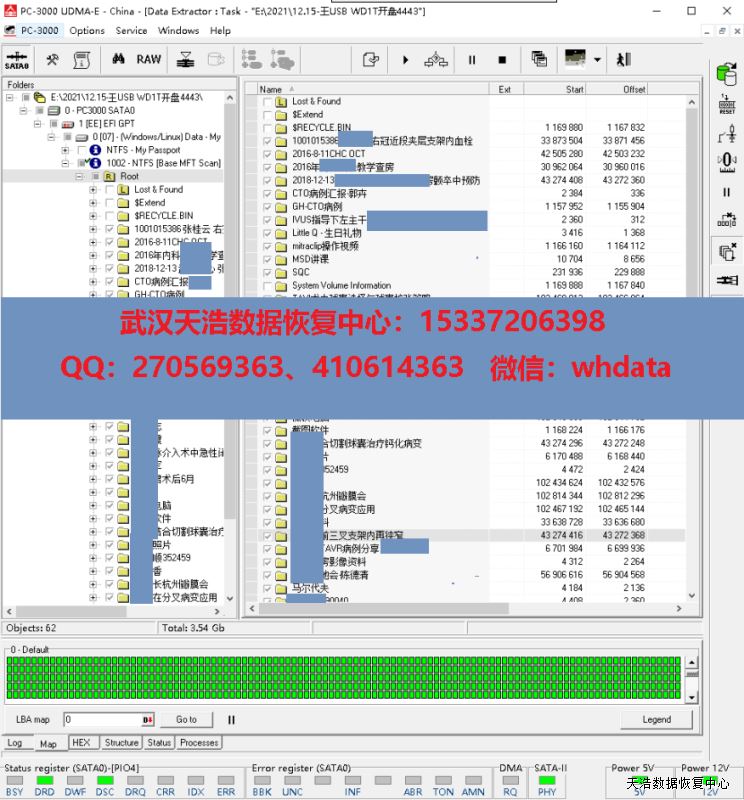Expand the $RECYCLE.BIN tree folder
Image resolution: width=744 pixels, height=800 pixels.
(x=93, y=215)
